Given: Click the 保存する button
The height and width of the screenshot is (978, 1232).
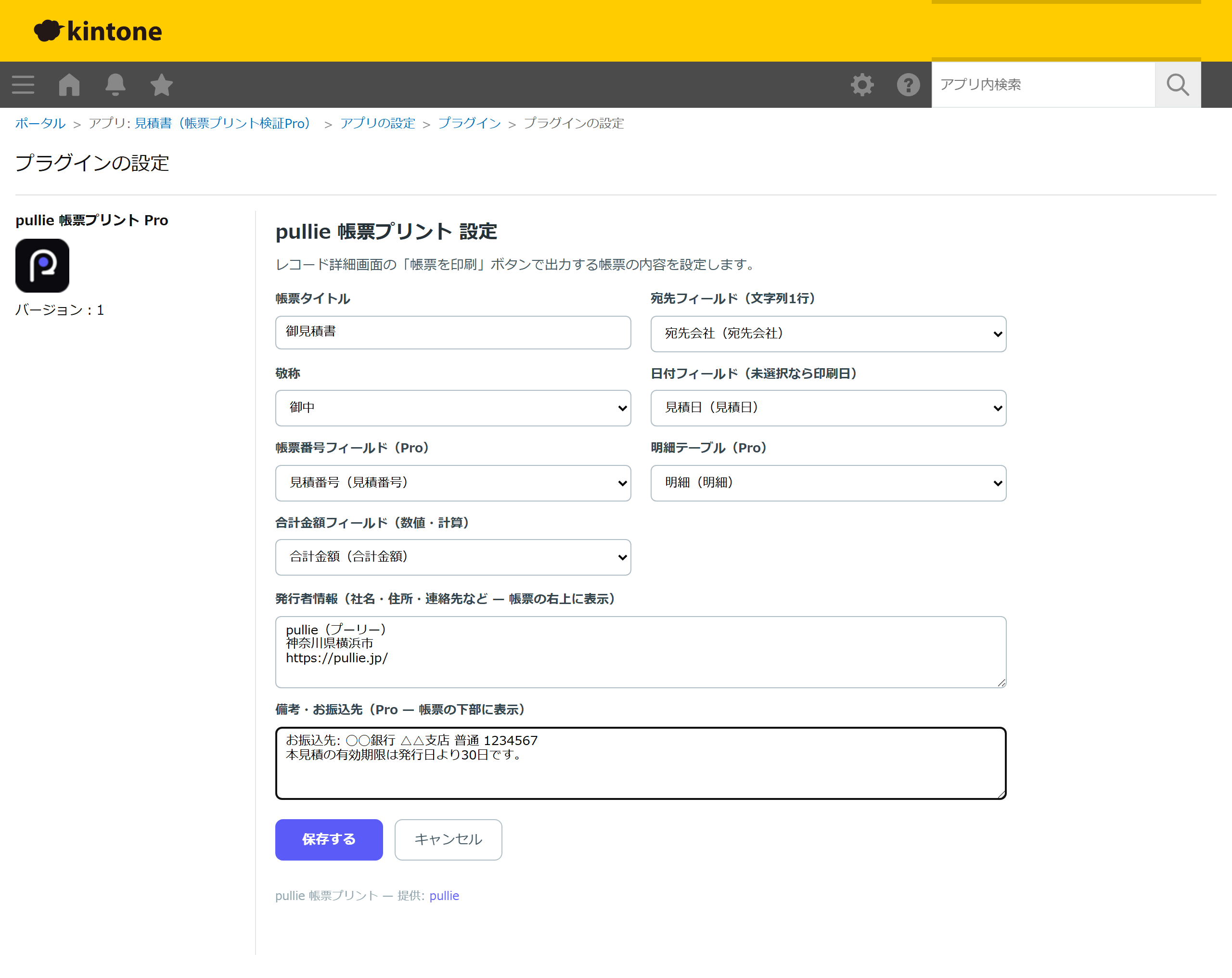Looking at the screenshot, I should pyautogui.click(x=329, y=840).
